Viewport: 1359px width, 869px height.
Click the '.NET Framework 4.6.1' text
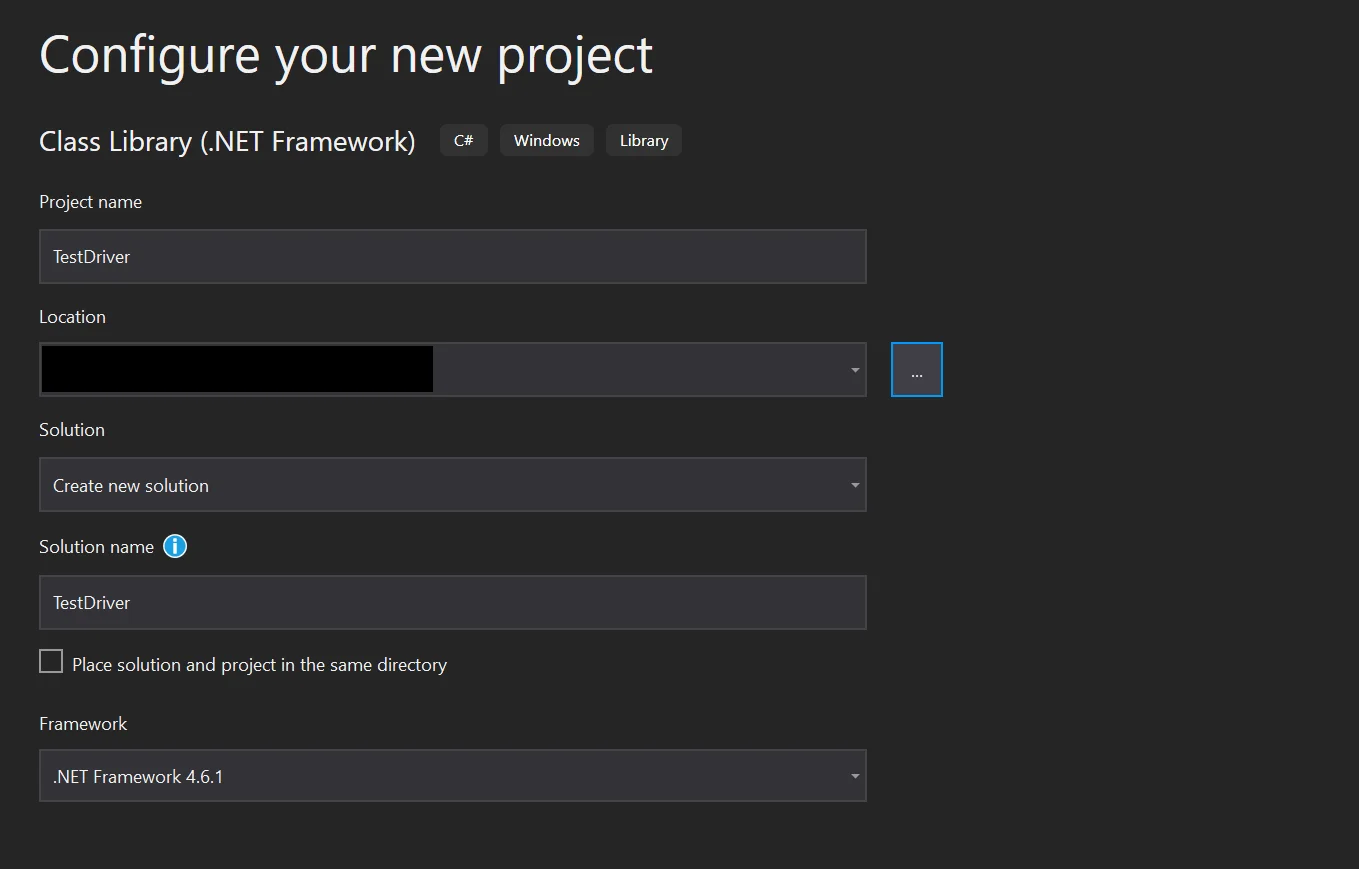click(138, 777)
